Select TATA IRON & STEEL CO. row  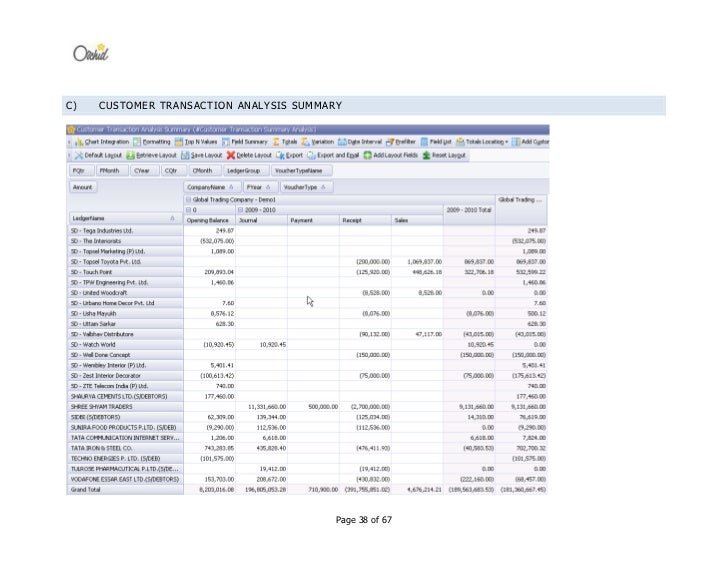tap(125, 448)
